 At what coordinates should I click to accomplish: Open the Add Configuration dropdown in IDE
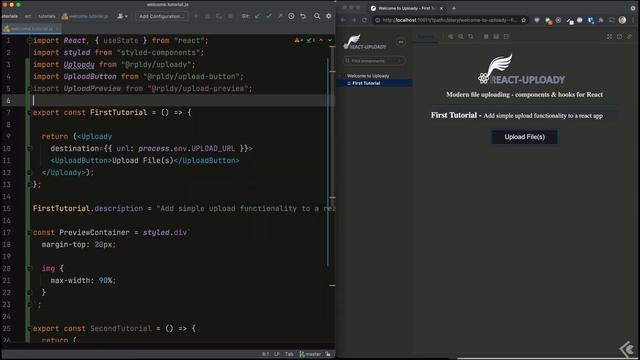coord(162,16)
